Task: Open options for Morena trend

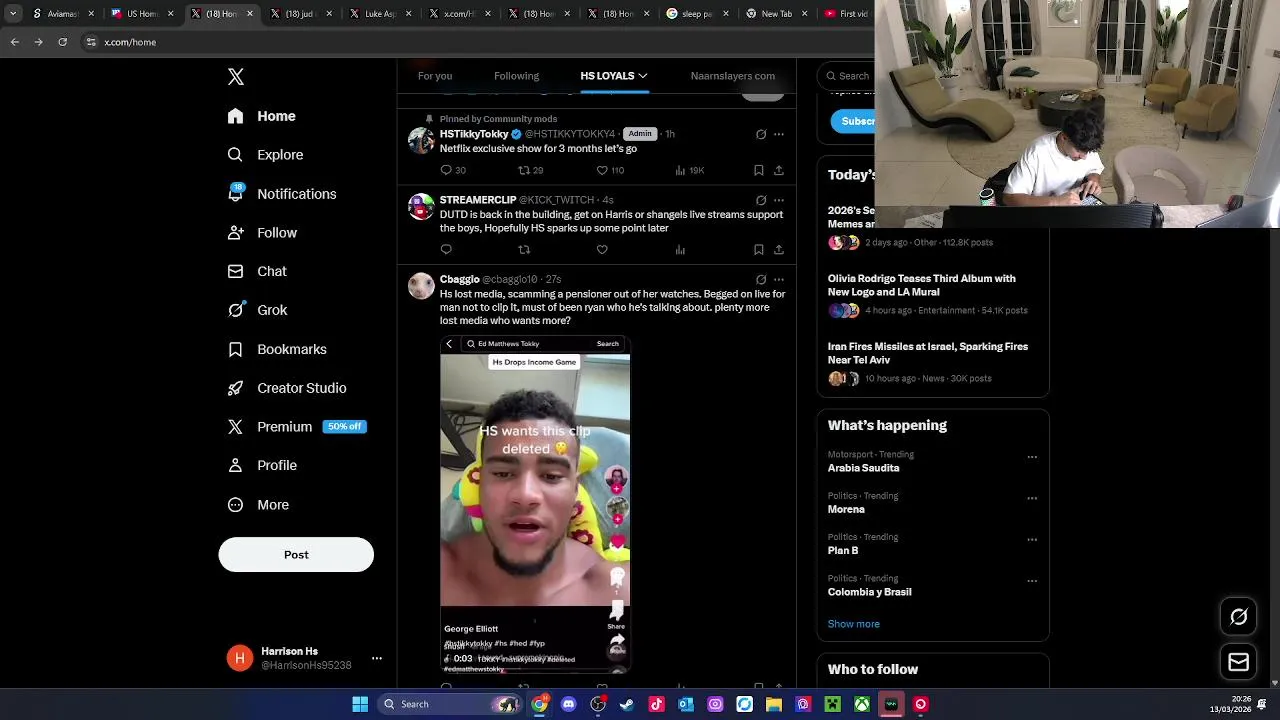Action: (1032, 498)
